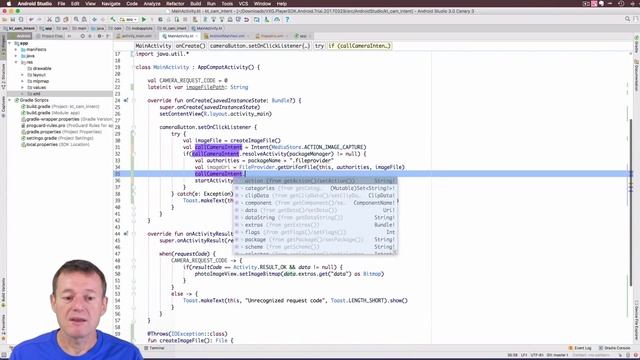Click scroll-from-source target icon in Project pane
Viewport: 640px width, 360px height.
pyautogui.click(x=82, y=36)
